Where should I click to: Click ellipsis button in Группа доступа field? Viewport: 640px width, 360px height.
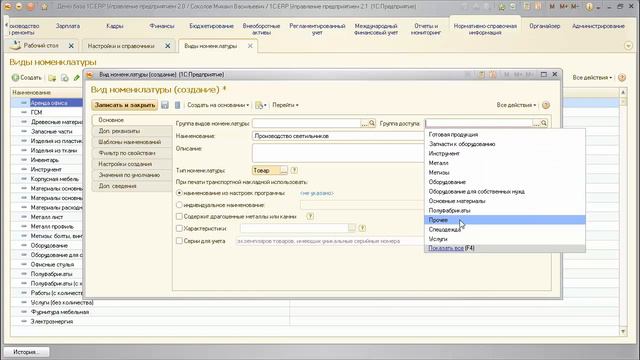(536, 123)
